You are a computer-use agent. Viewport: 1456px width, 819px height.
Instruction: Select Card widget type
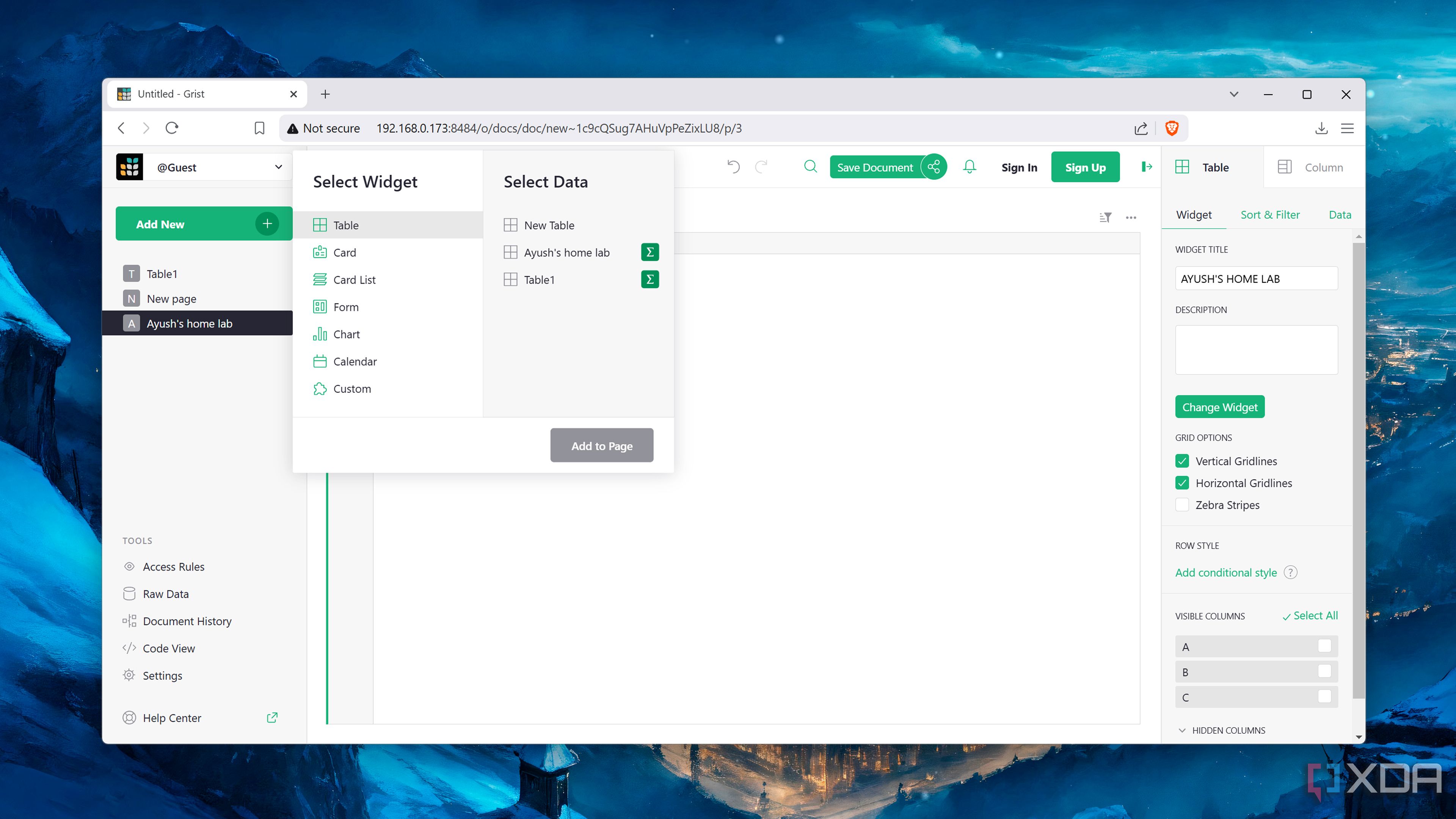pyautogui.click(x=388, y=252)
